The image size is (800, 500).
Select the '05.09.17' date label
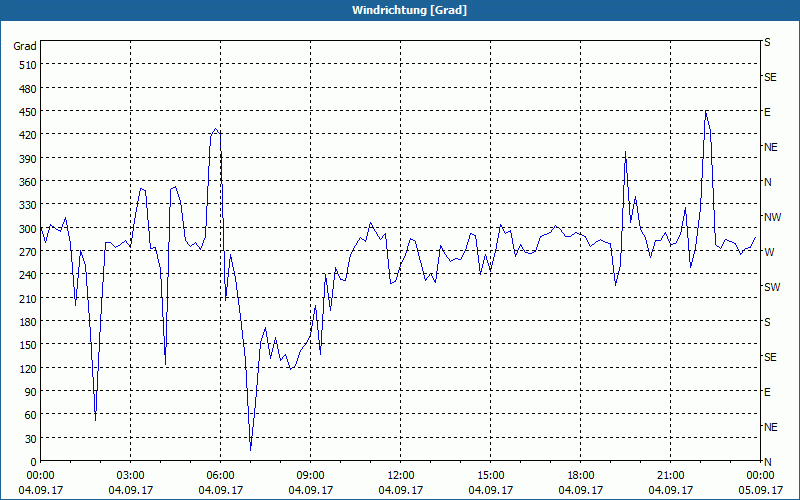point(760,490)
